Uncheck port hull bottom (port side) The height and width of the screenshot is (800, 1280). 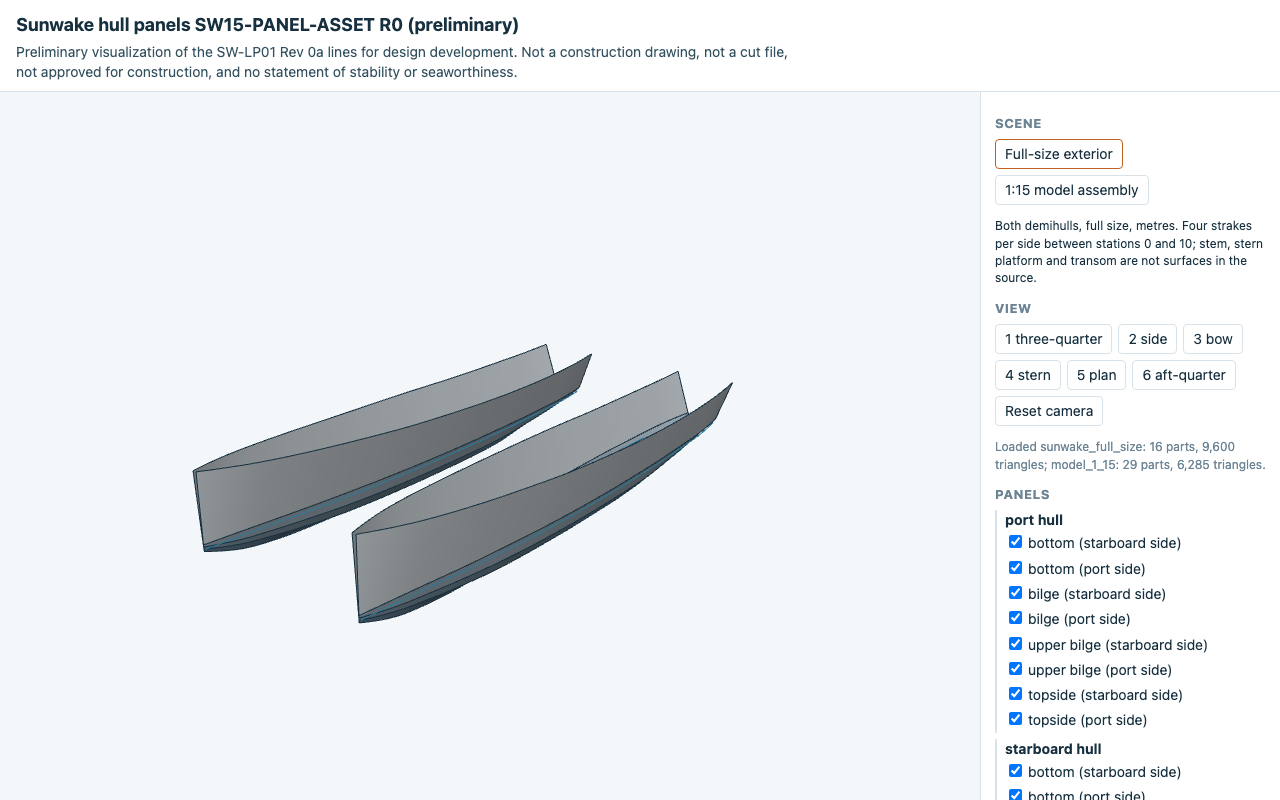(1015, 568)
